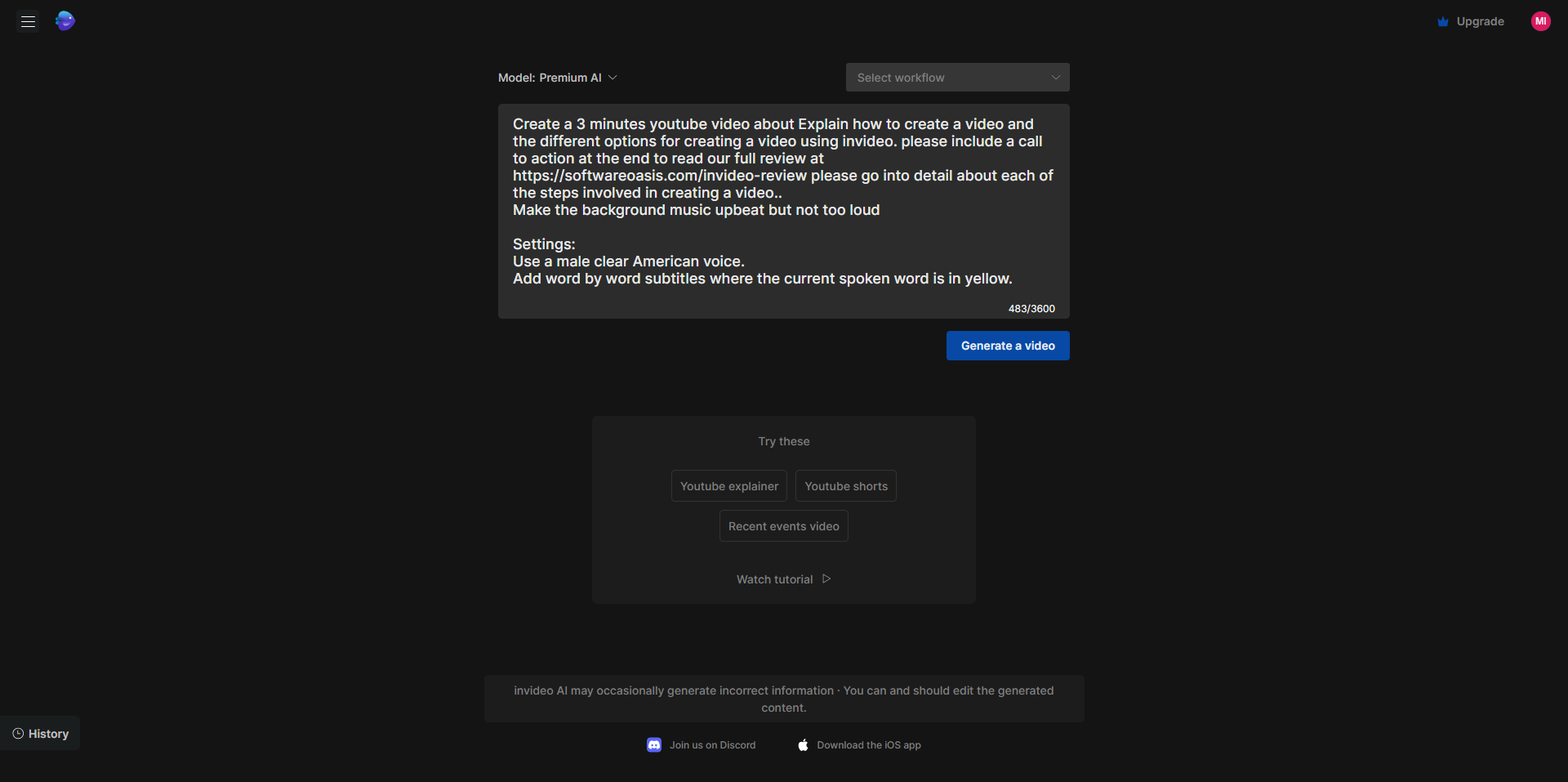This screenshot has width=1568, height=782.
Task: Open the History panel label
Action: coord(48,734)
